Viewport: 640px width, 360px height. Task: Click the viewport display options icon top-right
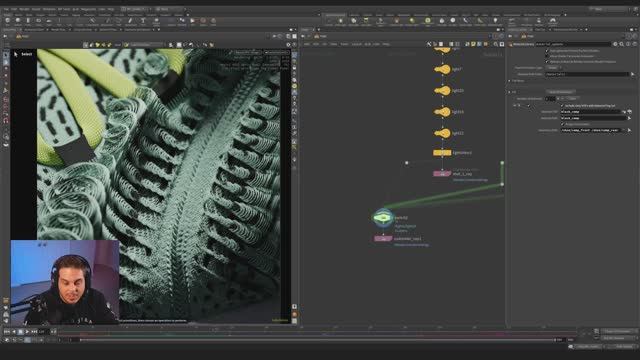click(288, 44)
